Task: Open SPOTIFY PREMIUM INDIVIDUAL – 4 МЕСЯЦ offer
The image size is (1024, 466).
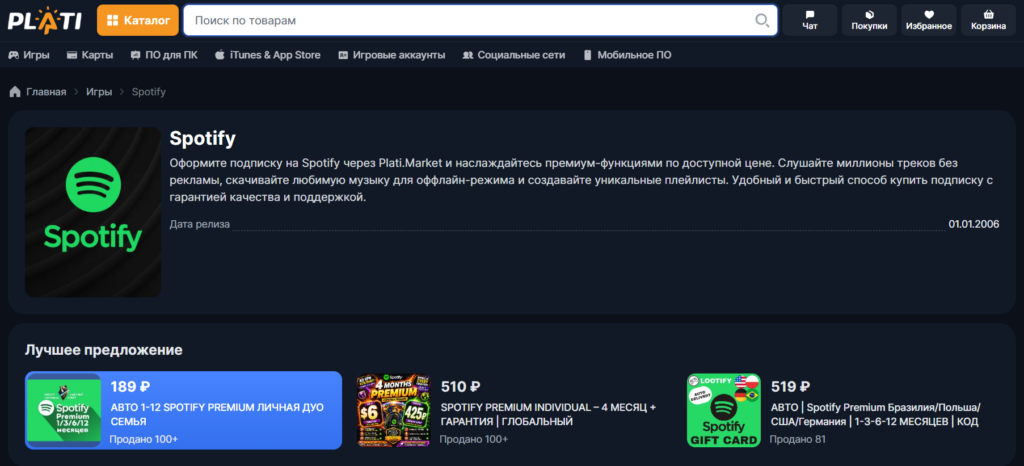Action: coord(549,414)
